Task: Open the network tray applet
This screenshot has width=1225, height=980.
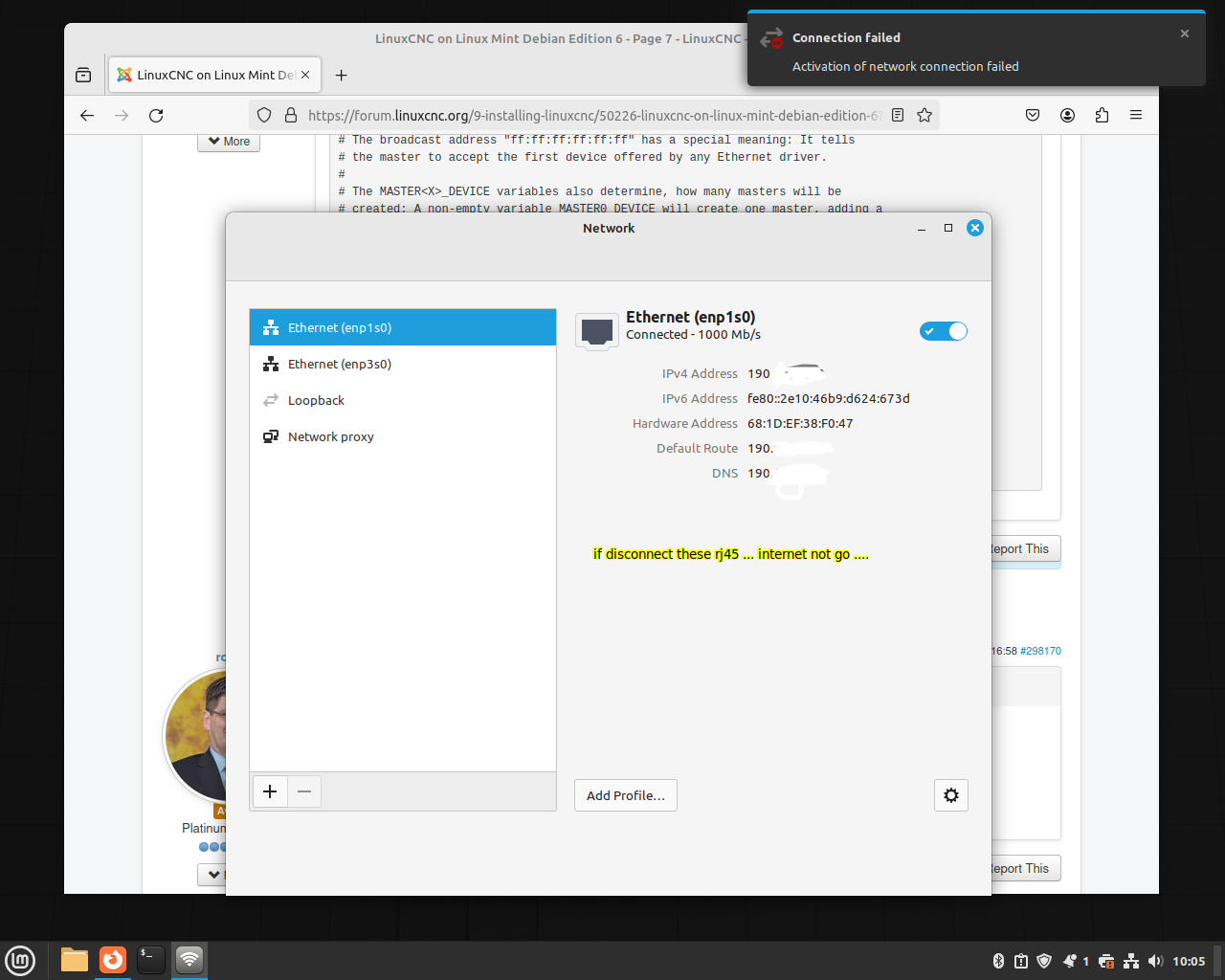Action: [1131, 961]
